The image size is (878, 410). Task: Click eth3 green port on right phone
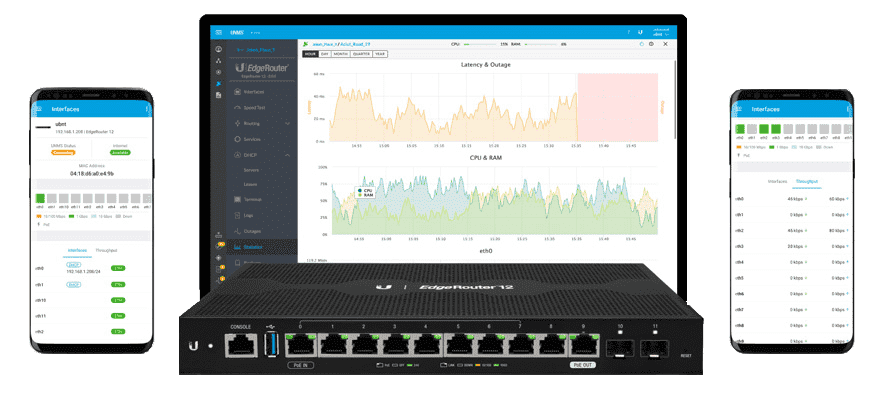(x=776, y=129)
